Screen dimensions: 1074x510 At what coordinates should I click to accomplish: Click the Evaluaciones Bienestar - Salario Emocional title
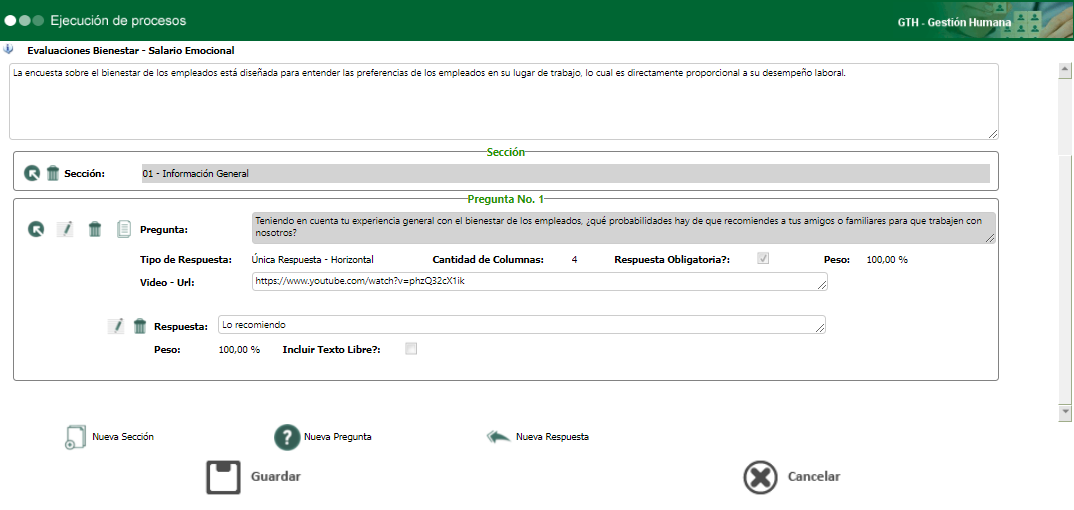131,50
